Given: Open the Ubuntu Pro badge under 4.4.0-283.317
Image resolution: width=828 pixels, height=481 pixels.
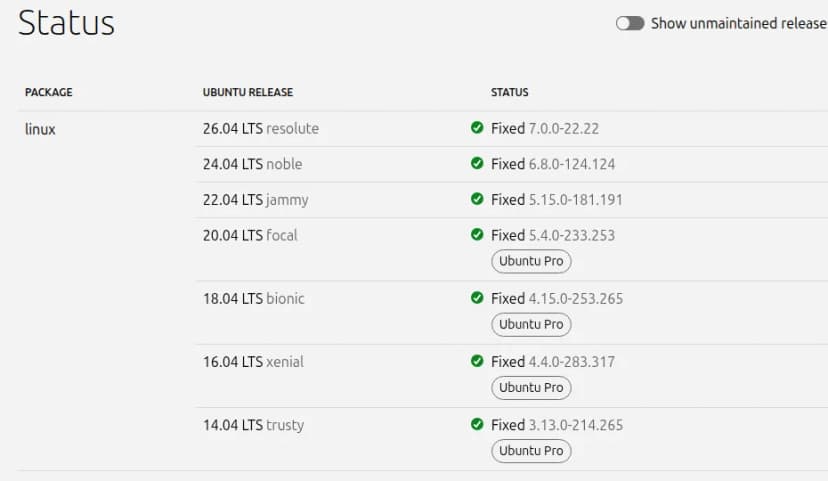Looking at the screenshot, I should 531,388.
